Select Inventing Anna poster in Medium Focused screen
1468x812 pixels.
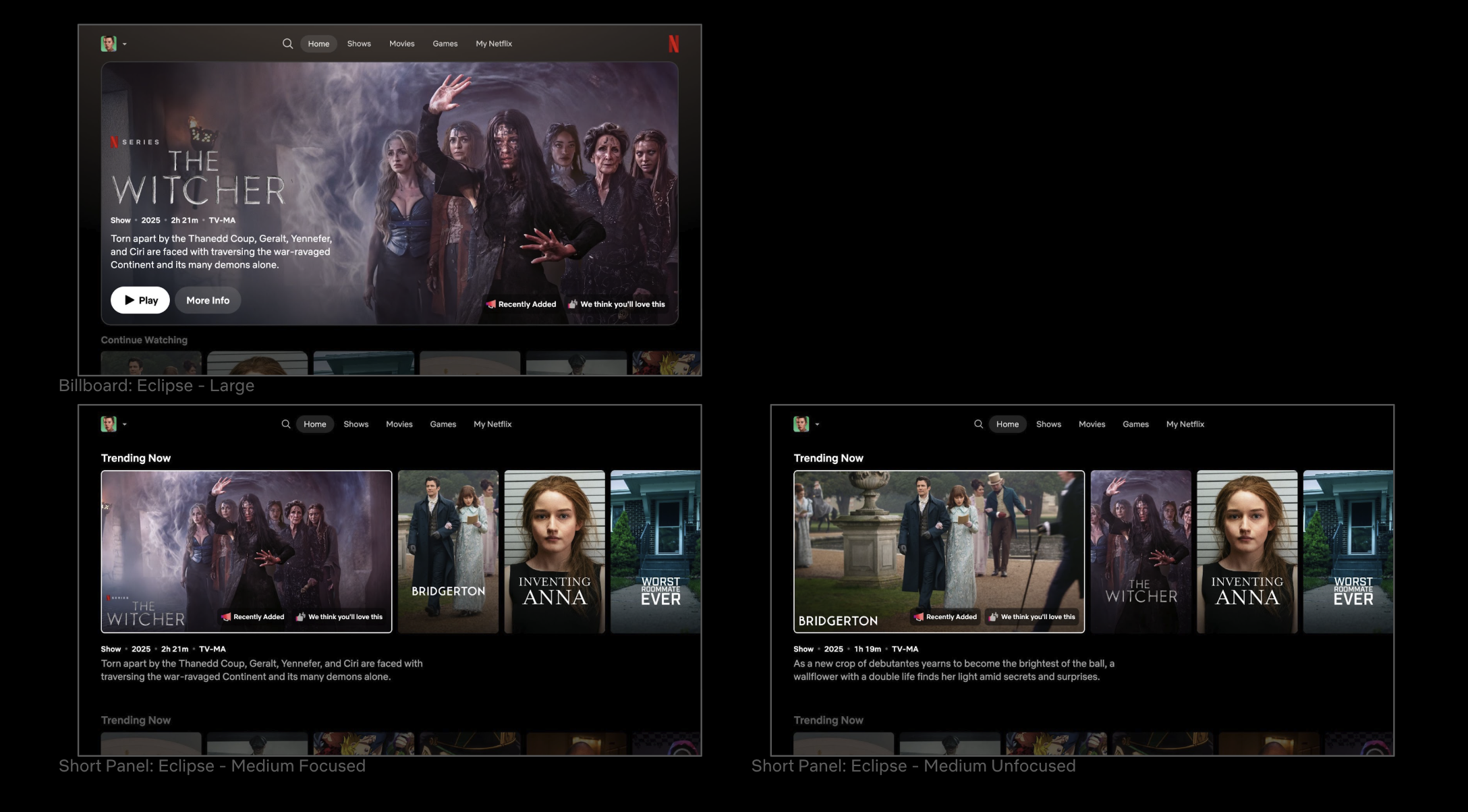point(555,552)
